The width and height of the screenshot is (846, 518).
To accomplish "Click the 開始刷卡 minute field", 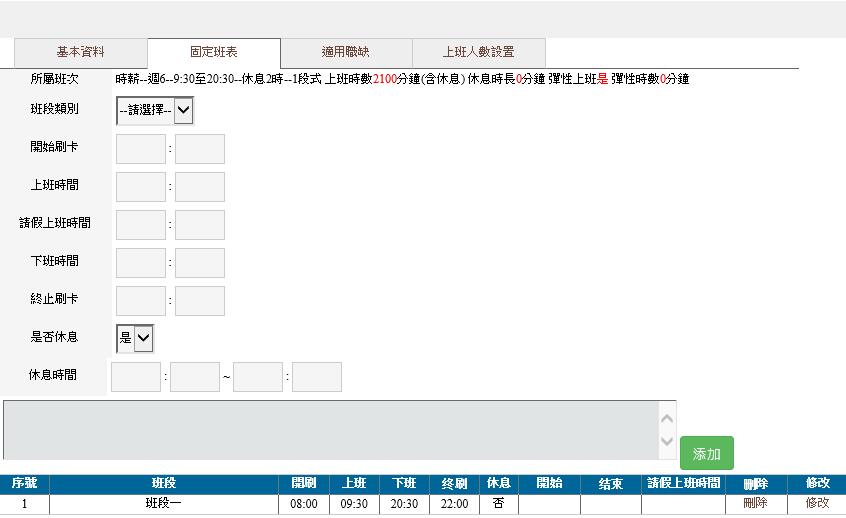I will (200, 149).
